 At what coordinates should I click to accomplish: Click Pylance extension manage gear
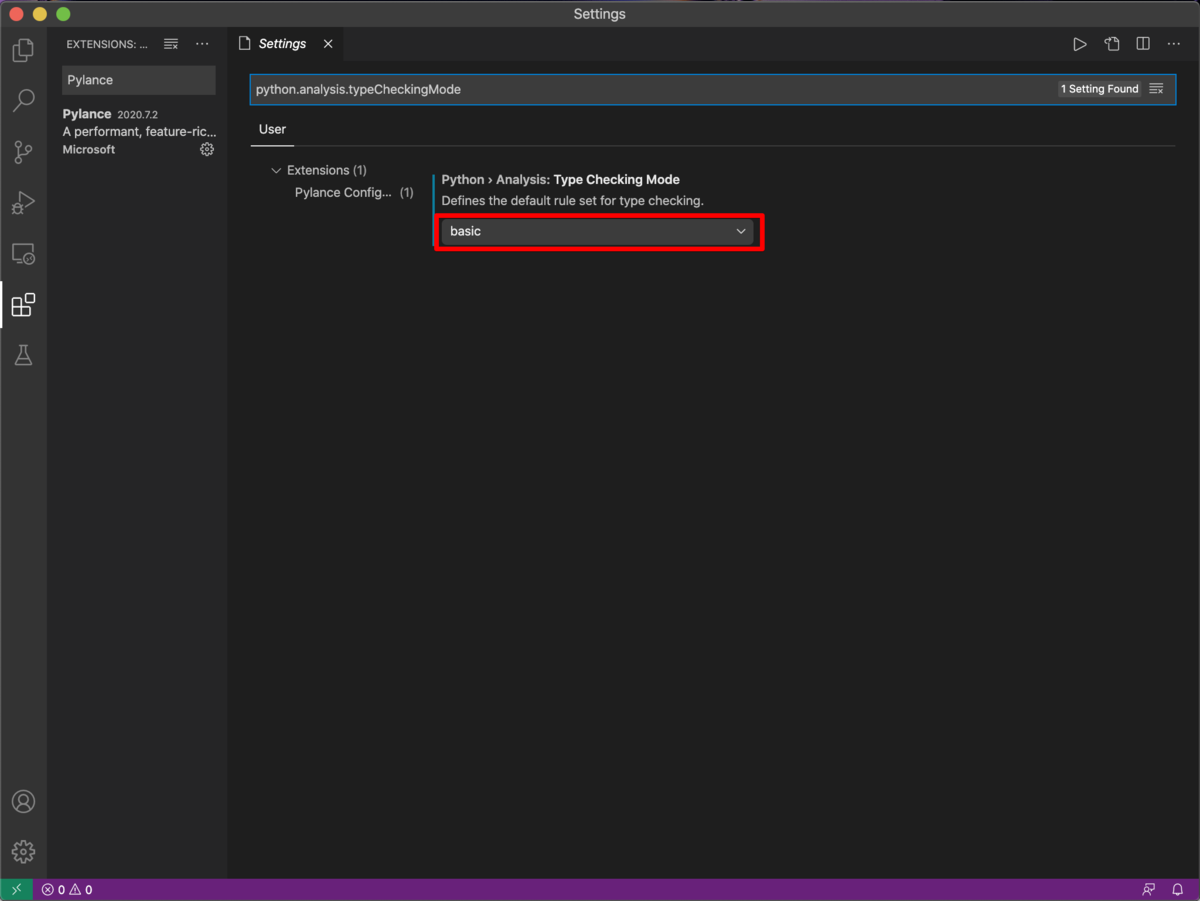point(207,149)
